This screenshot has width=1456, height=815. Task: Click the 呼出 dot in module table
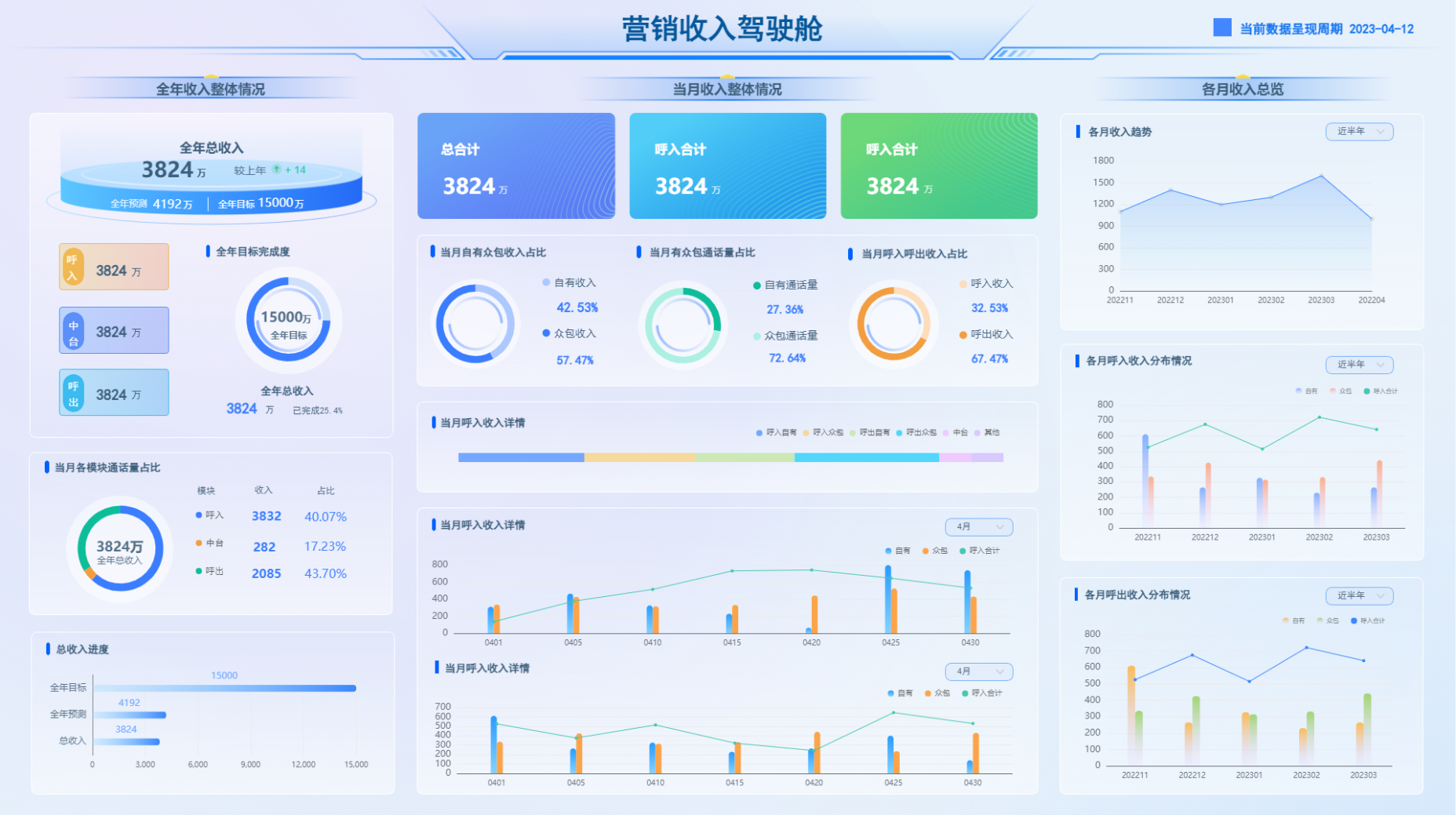click(198, 571)
